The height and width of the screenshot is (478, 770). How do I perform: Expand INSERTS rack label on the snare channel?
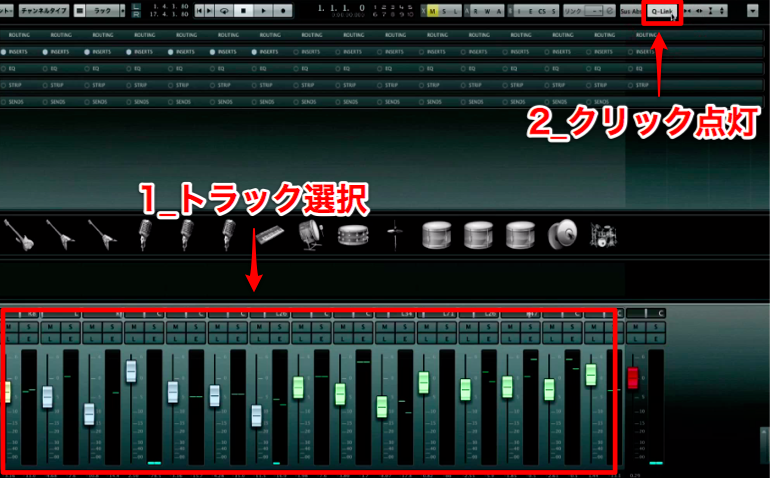[x=353, y=52]
